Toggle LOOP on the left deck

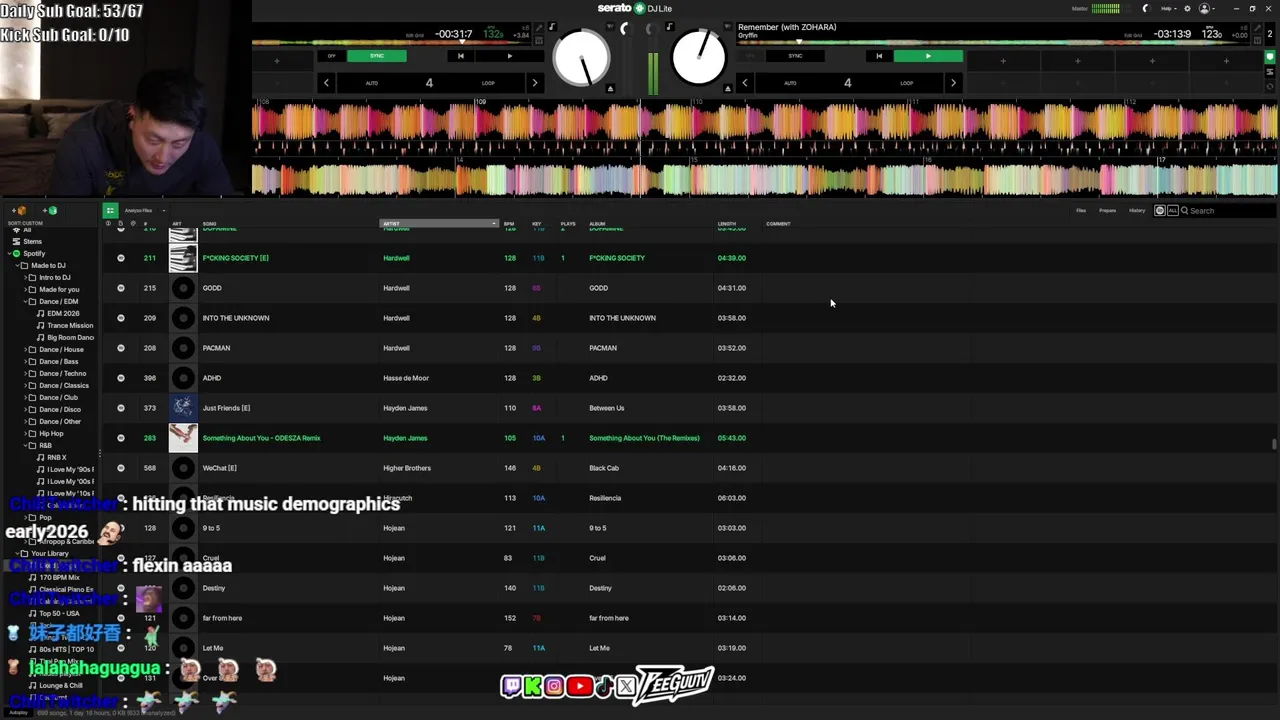488,83
